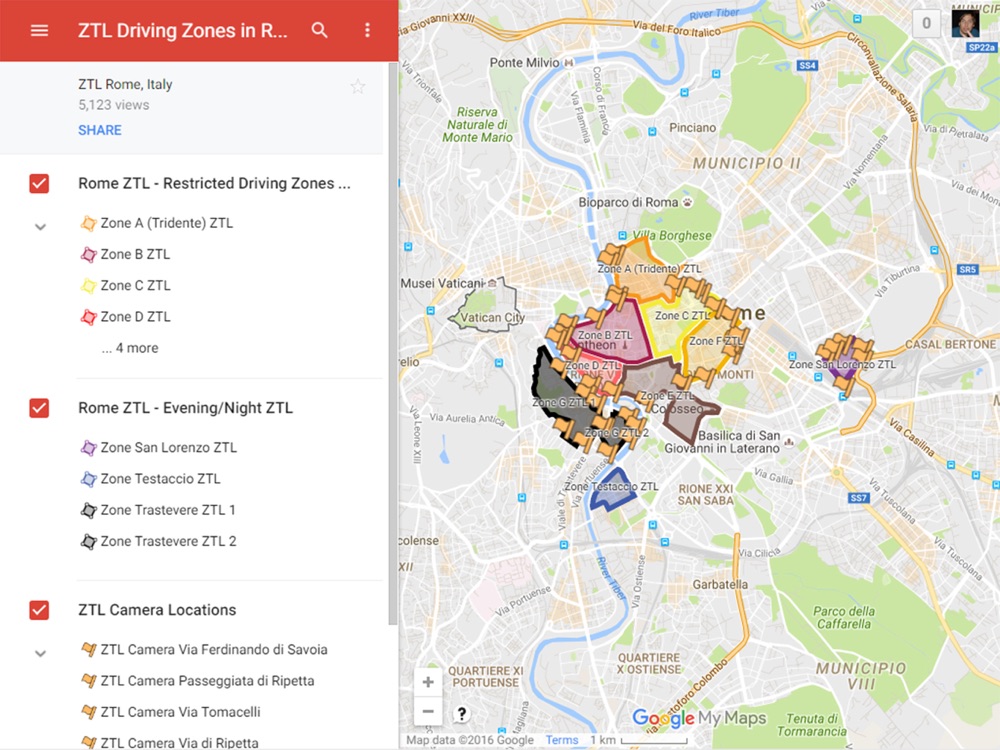Image resolution: width=1000 pixels, height=750 pixels.
Task: Click the Zone A (Tridente) ZTL polygon icon
Action: pyautogui.click(x=89, y=223)
